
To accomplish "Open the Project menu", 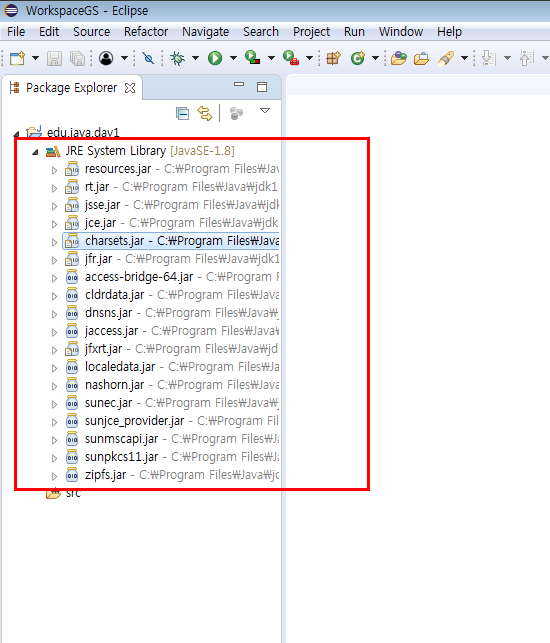I will [311, 32].
